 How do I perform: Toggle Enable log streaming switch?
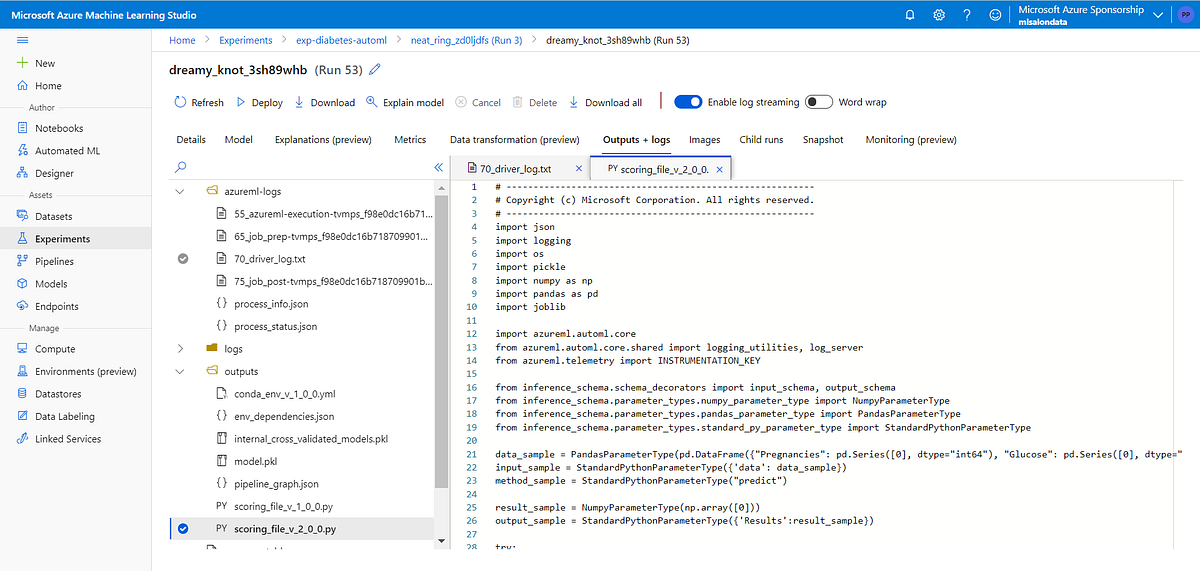[x=688, y=102]
